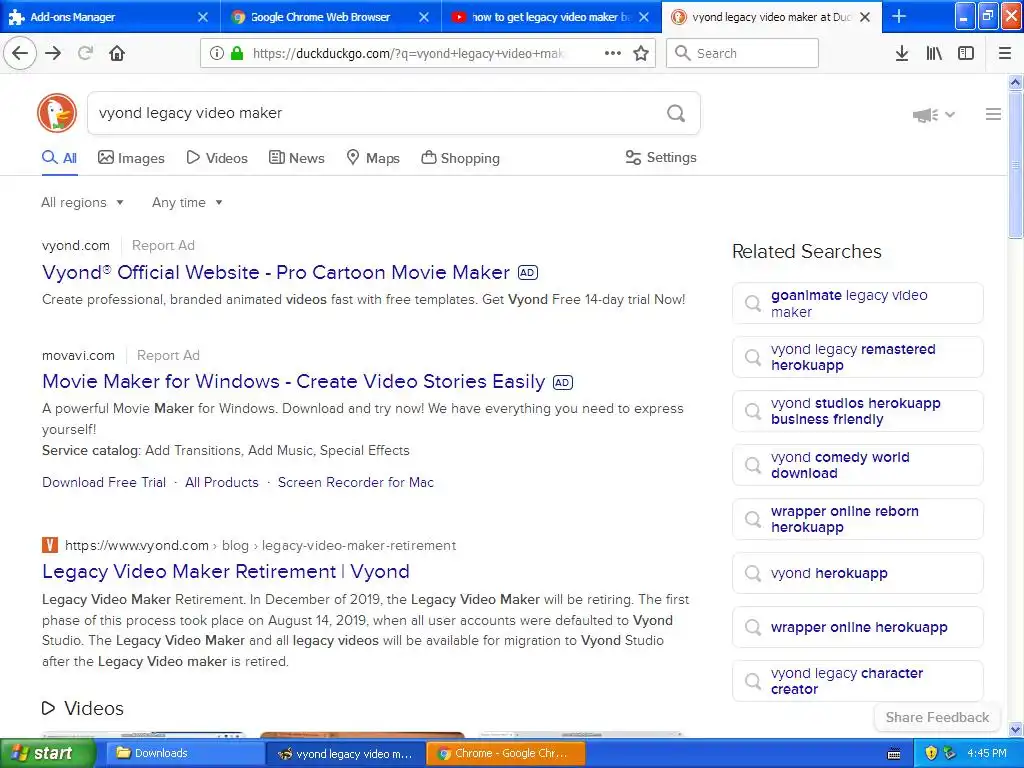Switch to the YouTube how to get legacy tab
The height and width of the screenshot is (768, 1024).
(x=551, y=16)
